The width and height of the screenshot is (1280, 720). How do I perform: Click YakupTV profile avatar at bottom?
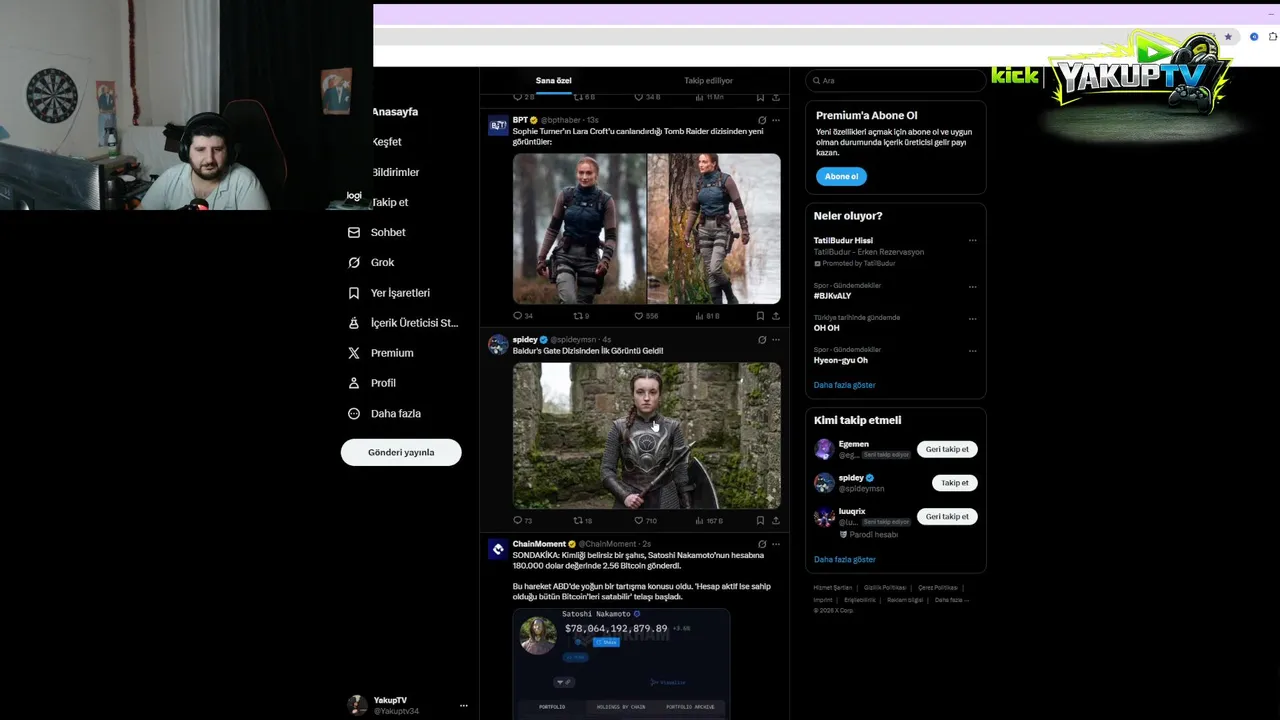point(357,705)
